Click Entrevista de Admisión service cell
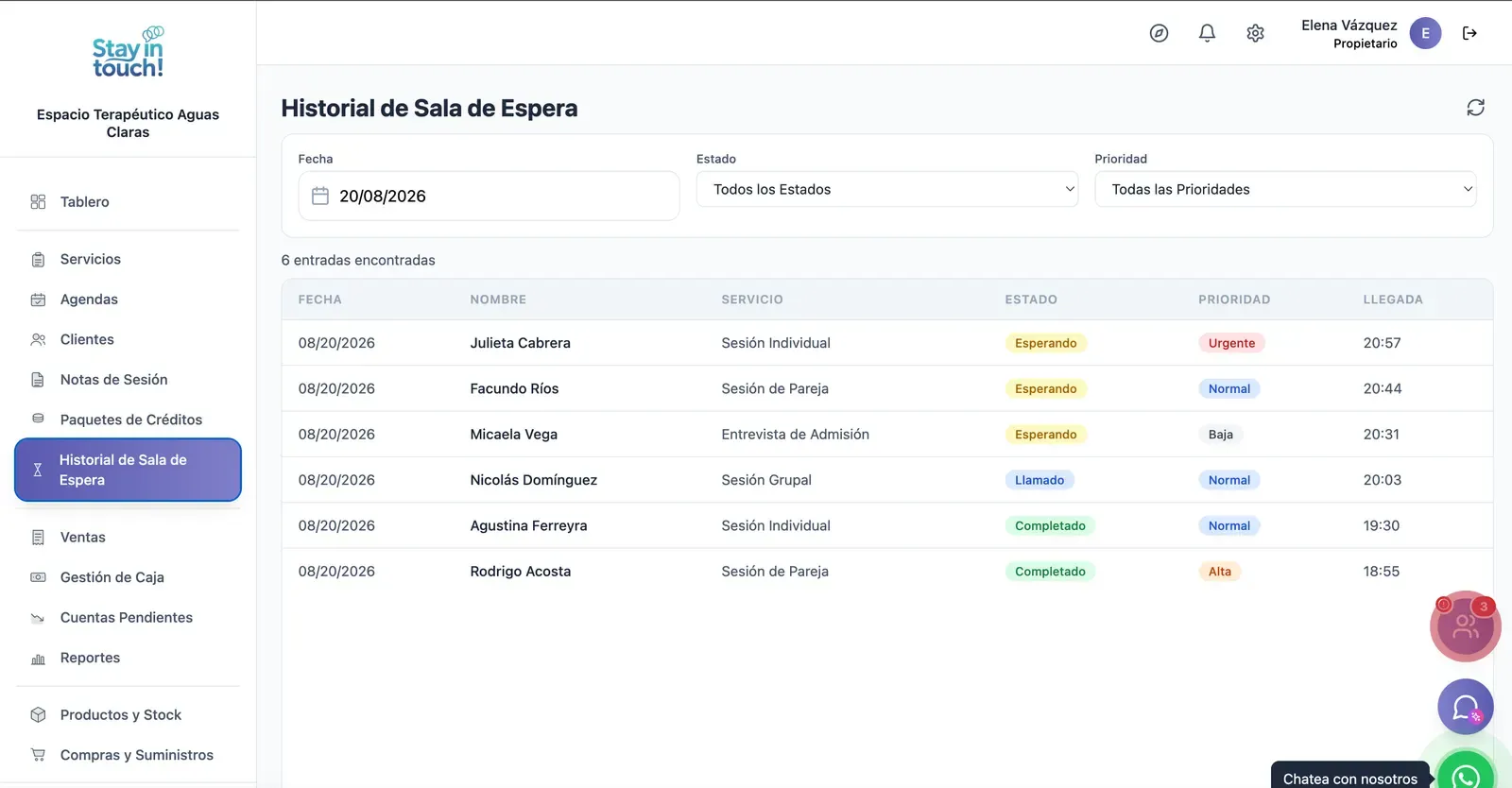1512x788 pixels. (x=795, y=435)
